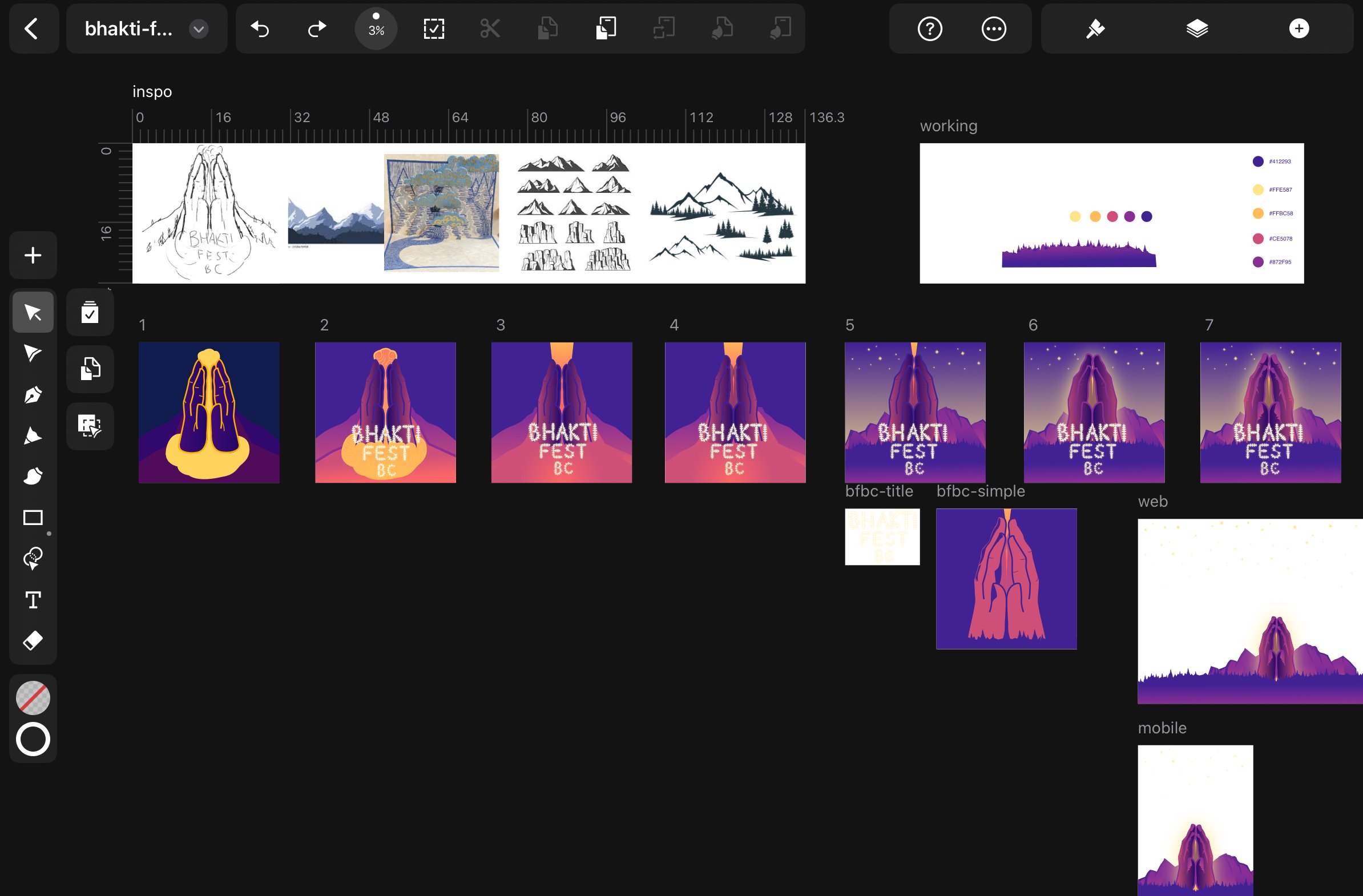Expand the bhakti-f... document name dropdown
Image resolution: width=1363 pixels, height=896 pixels.
pyautogui.click(x=199, y=29)
